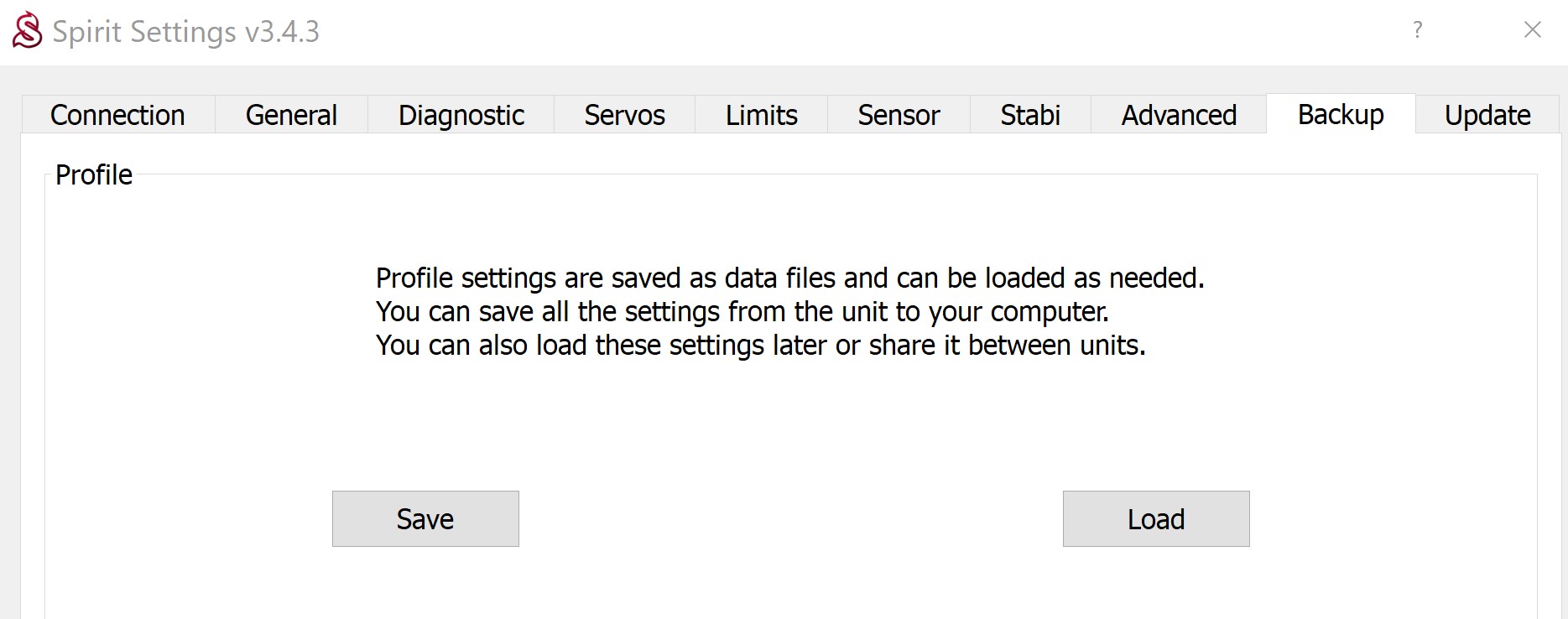Go to the Update tab
1568x619 pixels.
click(1487, 115)
